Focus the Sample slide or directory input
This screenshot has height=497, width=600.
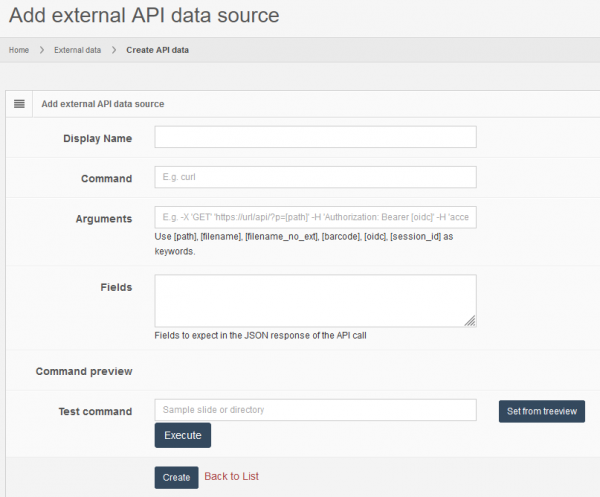coord(315,410)
